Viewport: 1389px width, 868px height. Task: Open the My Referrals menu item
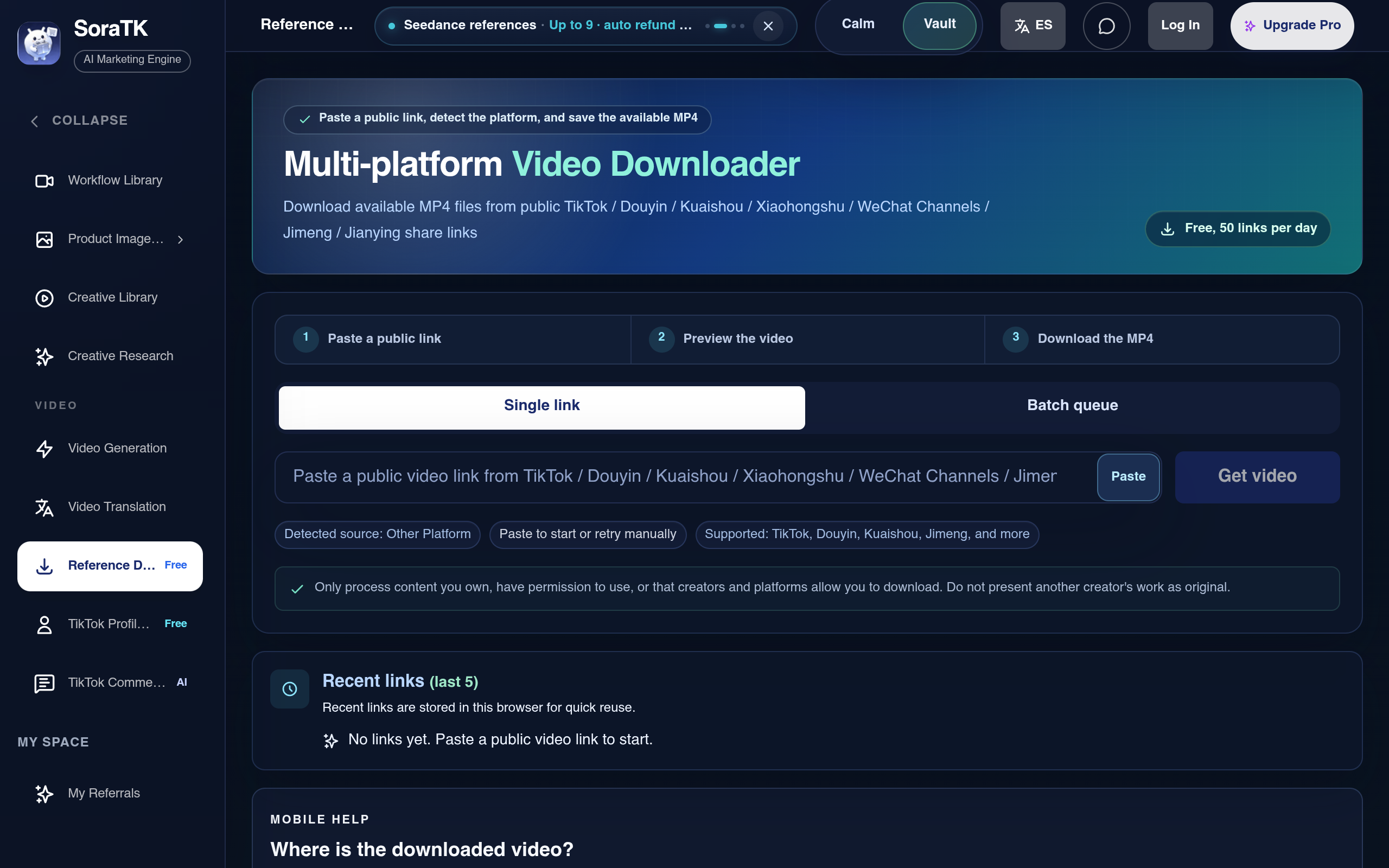coord(110,794)
